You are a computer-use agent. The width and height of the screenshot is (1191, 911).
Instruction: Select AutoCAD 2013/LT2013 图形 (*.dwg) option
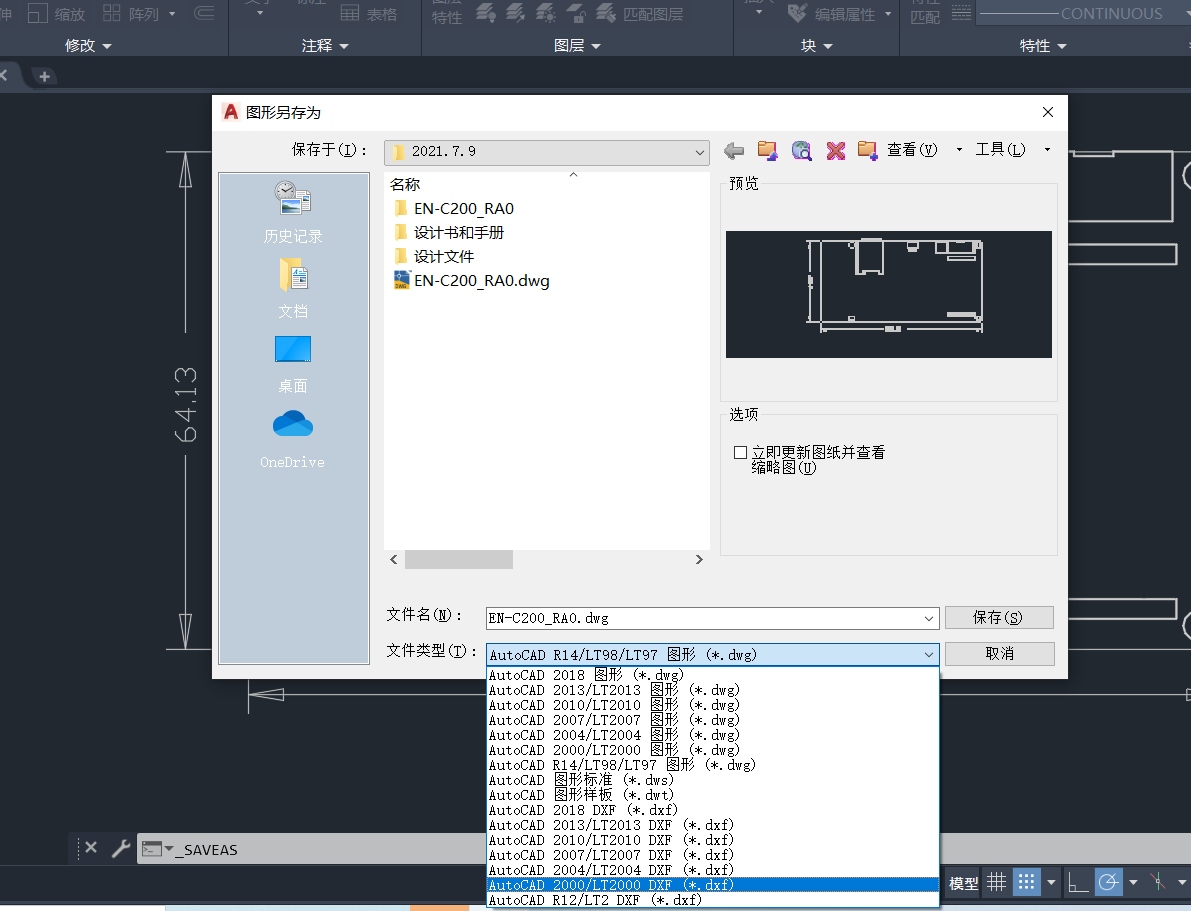click(712, 690)
